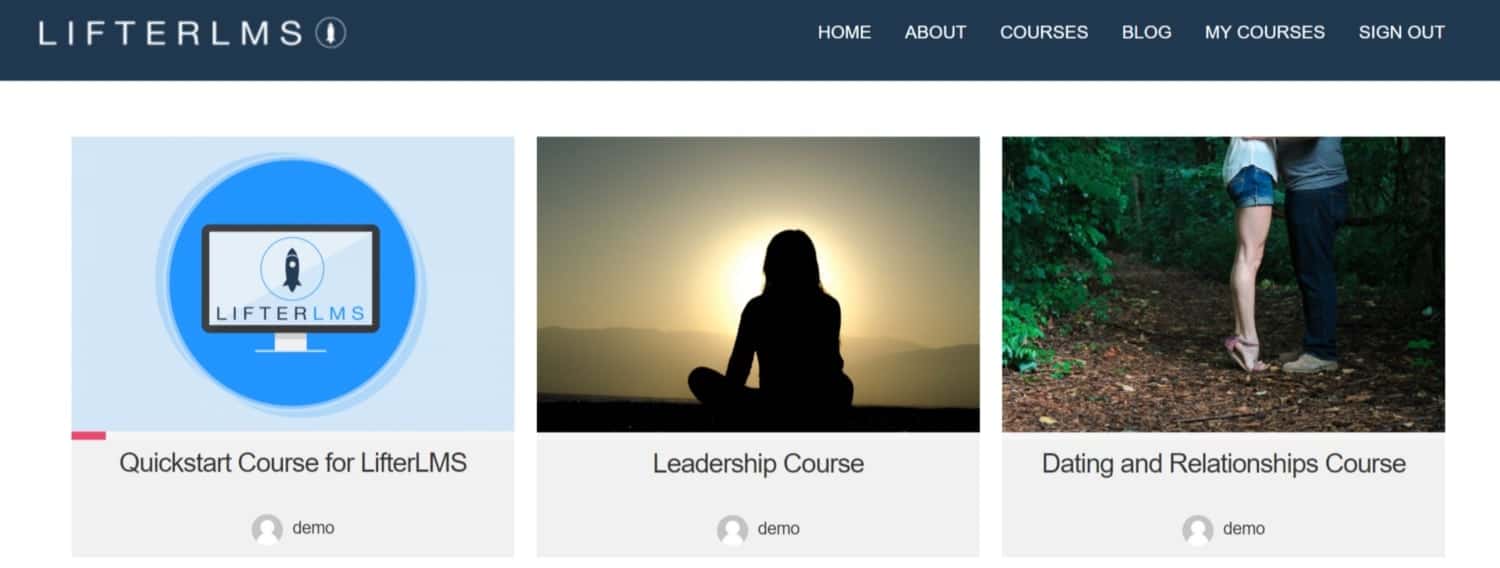
Task: Click demo author name under Quickstart Course
Action: coord(313,528)
